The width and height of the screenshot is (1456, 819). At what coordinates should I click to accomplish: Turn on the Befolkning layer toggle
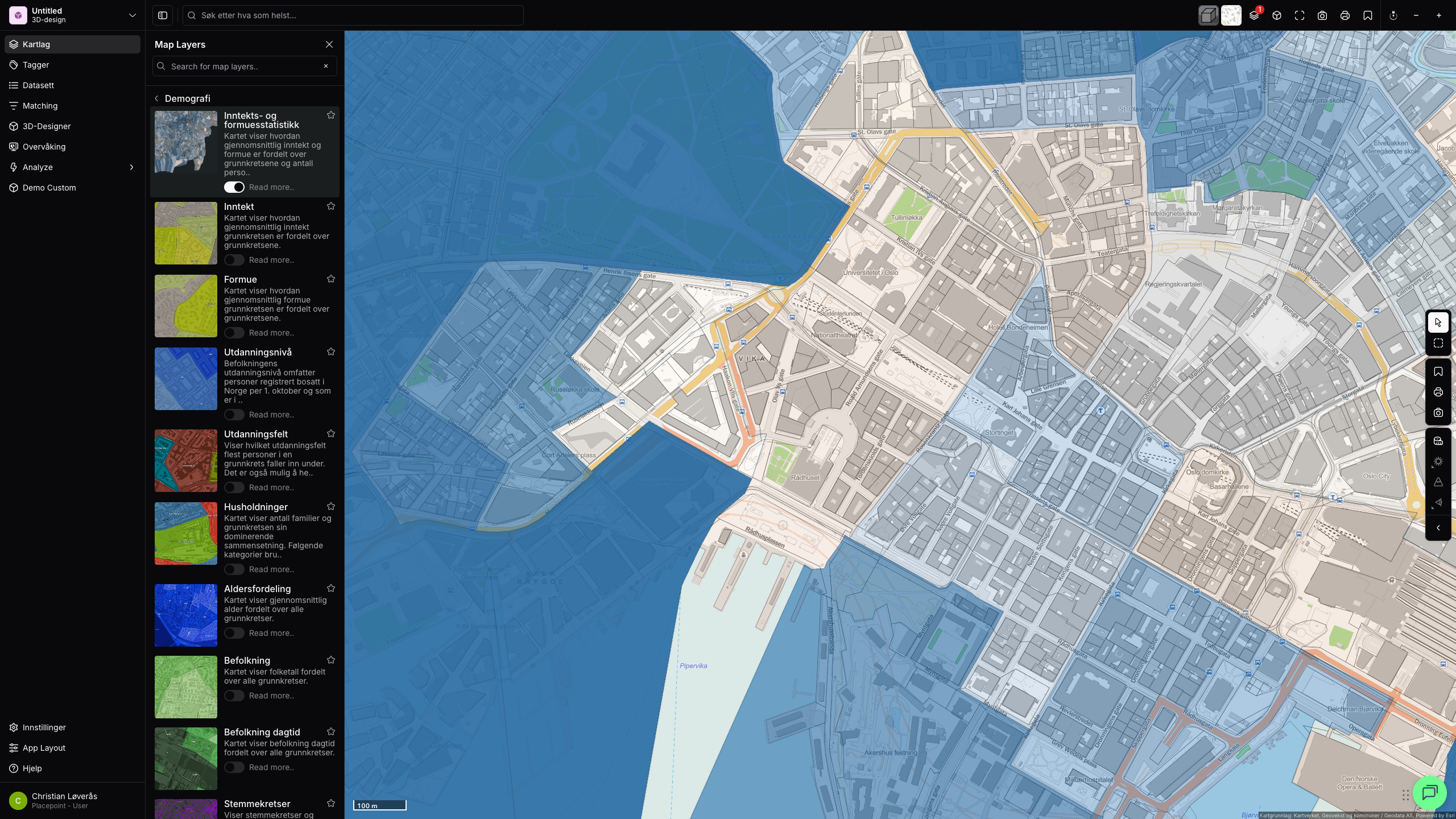(234, 696)
